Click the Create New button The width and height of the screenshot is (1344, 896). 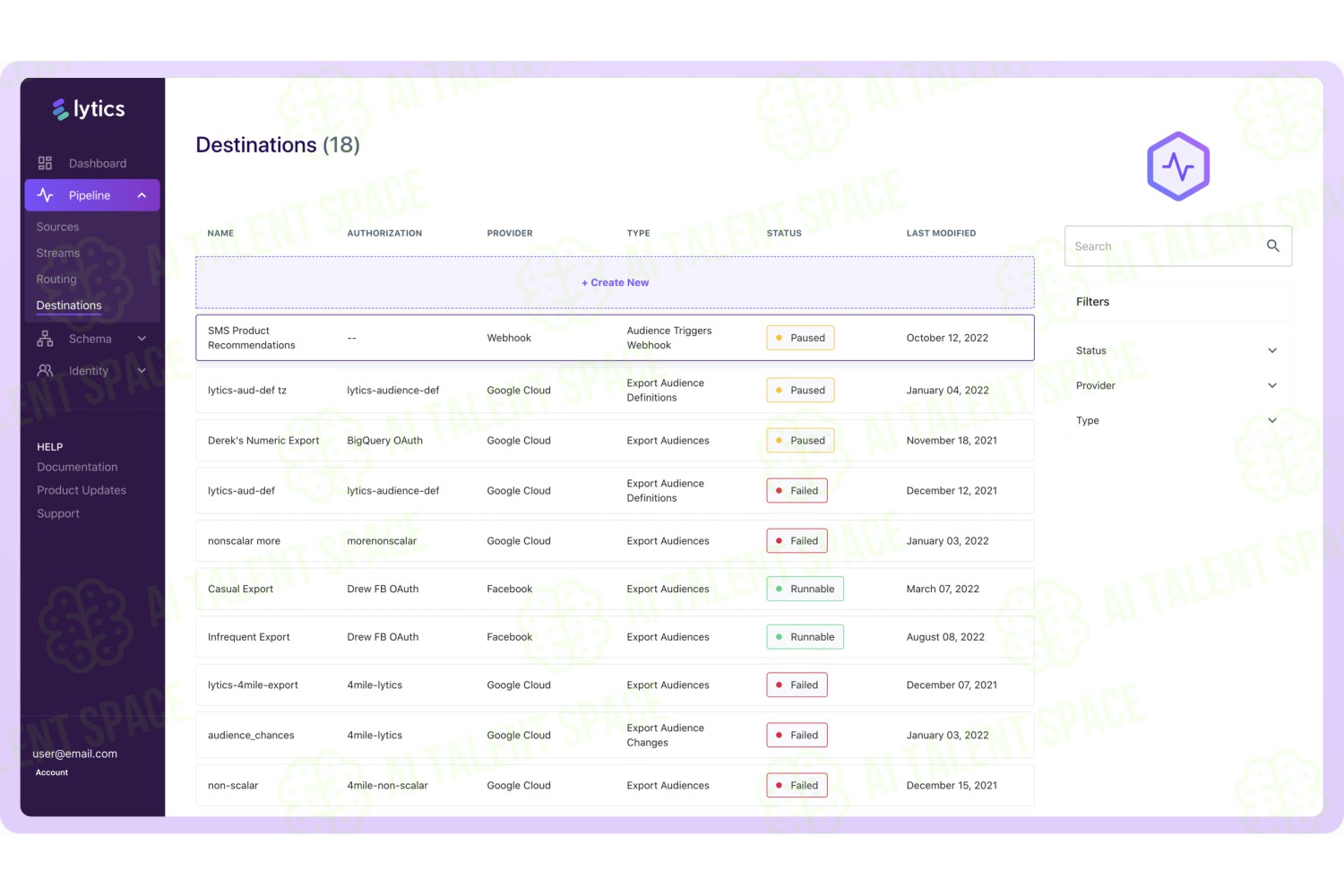(x=615, y=282)
